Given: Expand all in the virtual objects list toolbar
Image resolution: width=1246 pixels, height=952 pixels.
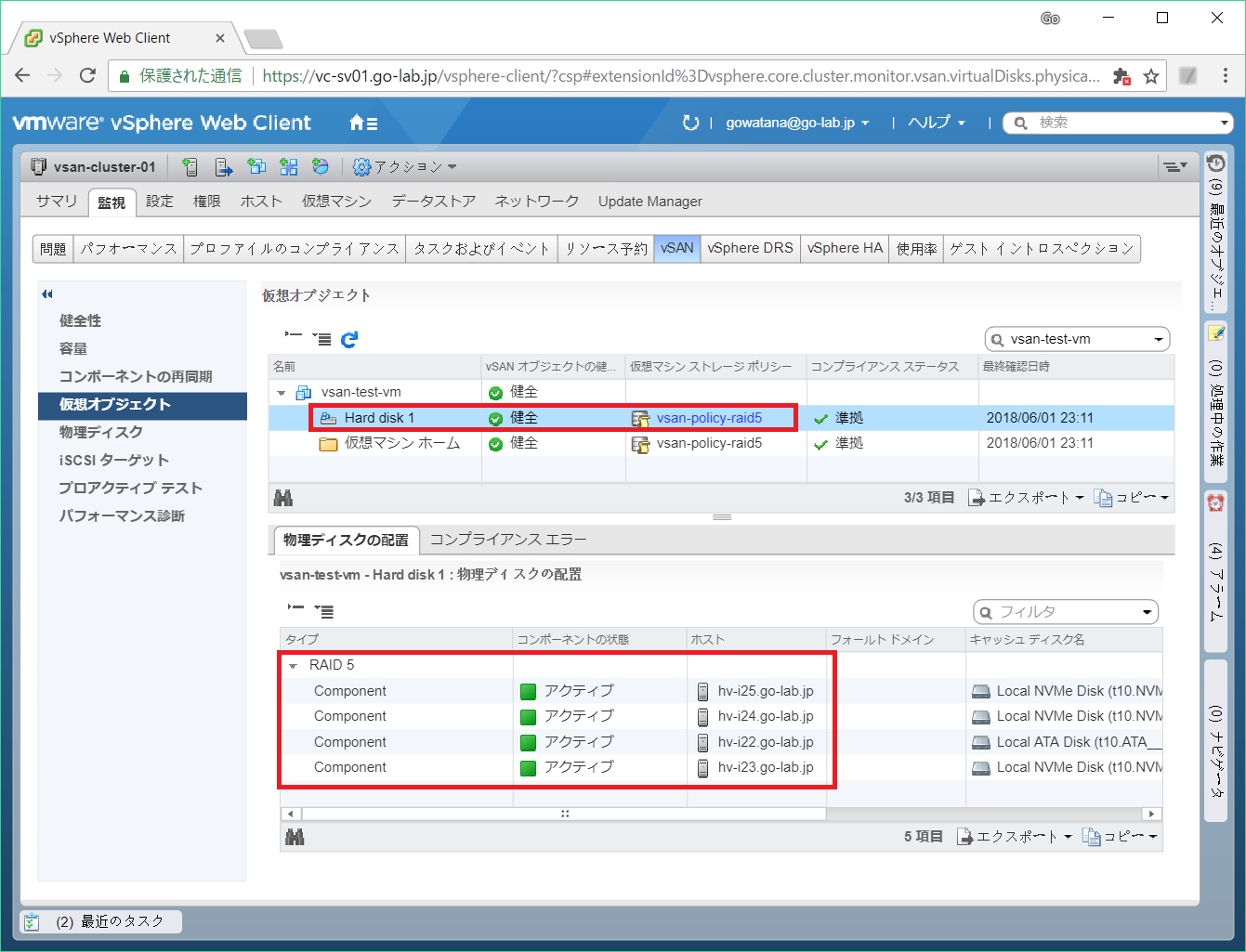Looking at the screenshot, I should [x=321, y=339].
